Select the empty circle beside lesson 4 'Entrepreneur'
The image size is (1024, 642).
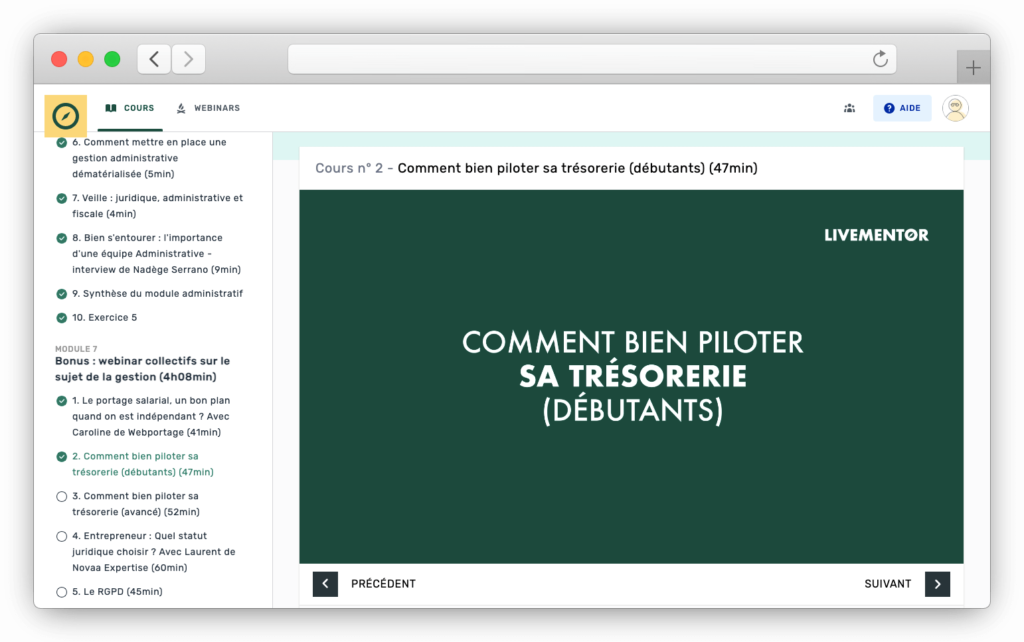tap(62, 536)
